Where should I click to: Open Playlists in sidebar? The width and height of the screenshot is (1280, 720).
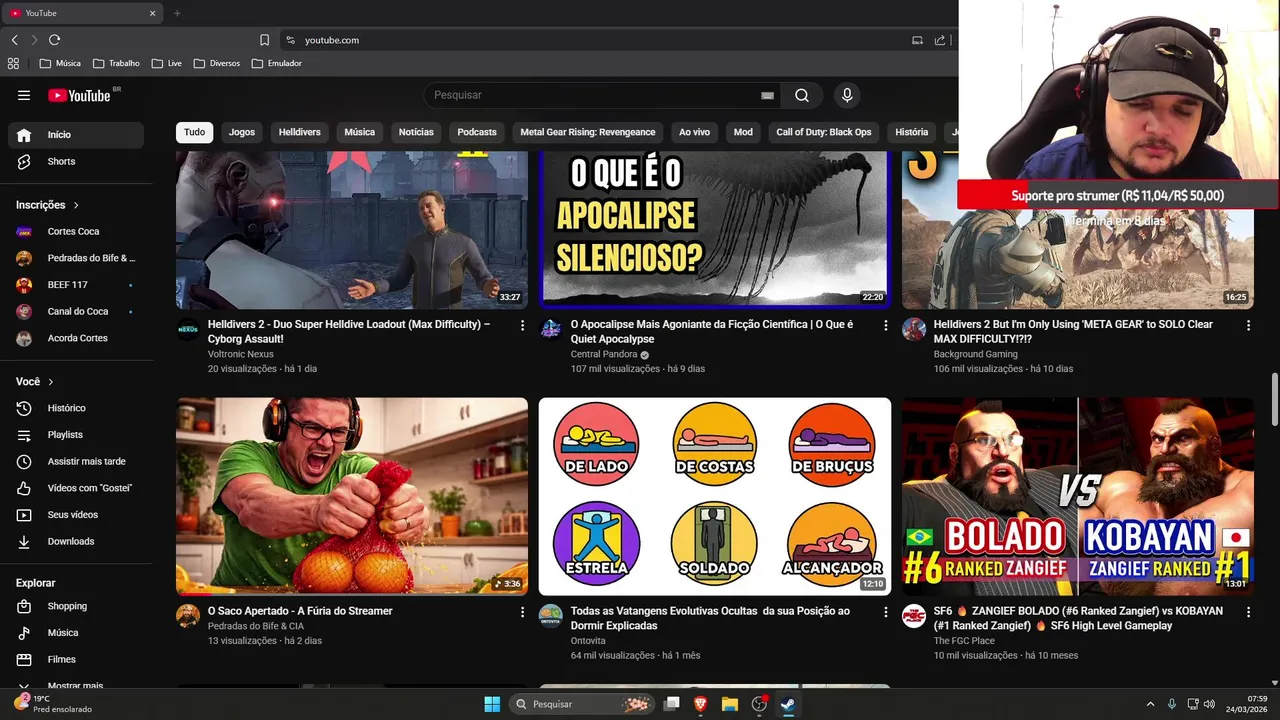tap(76, 435)
